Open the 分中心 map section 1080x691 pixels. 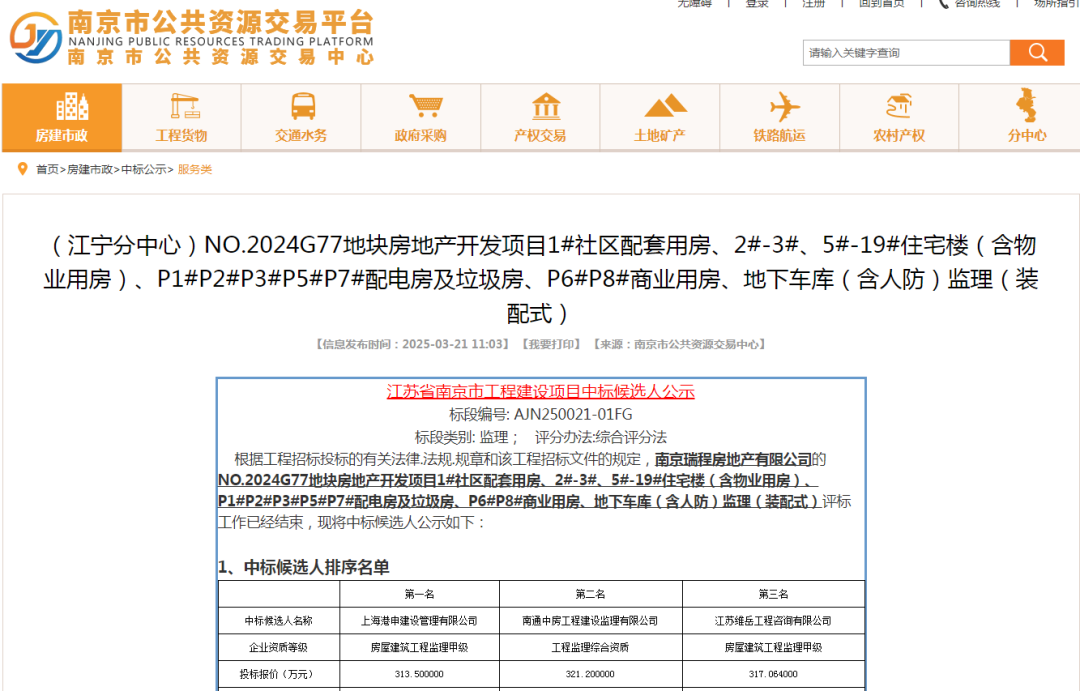pos(1027,117)
